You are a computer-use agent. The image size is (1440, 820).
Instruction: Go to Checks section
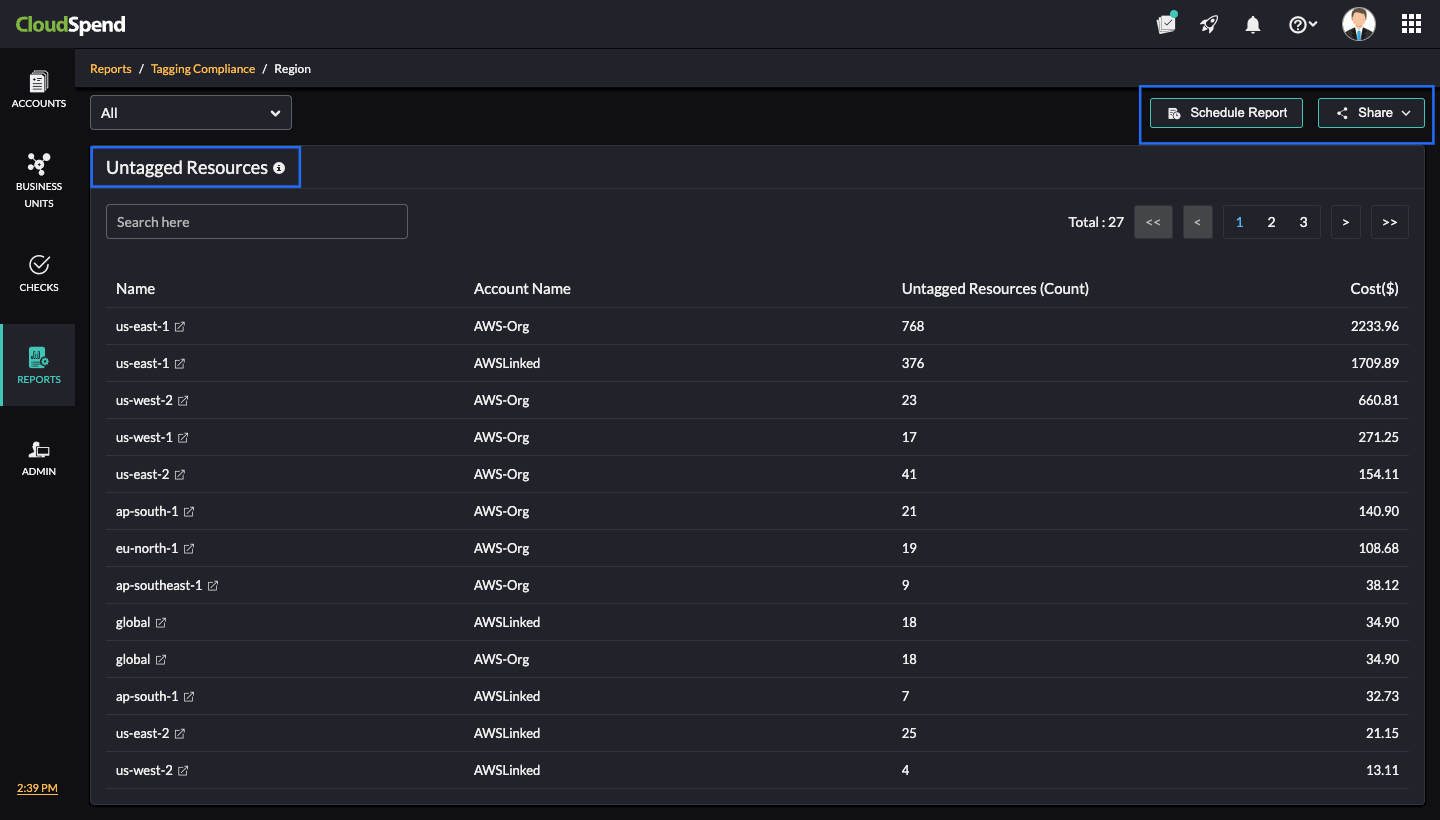[x=39, y=272]
